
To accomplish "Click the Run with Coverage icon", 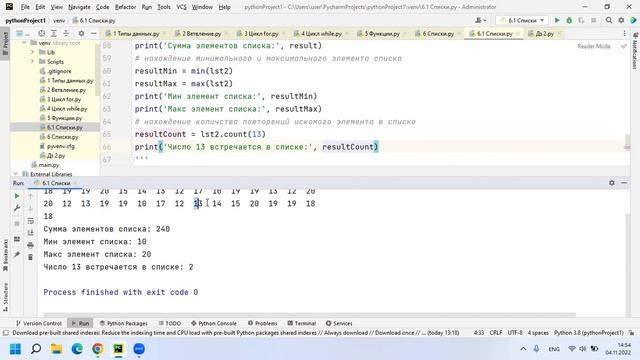I will [x=581, y=20].
